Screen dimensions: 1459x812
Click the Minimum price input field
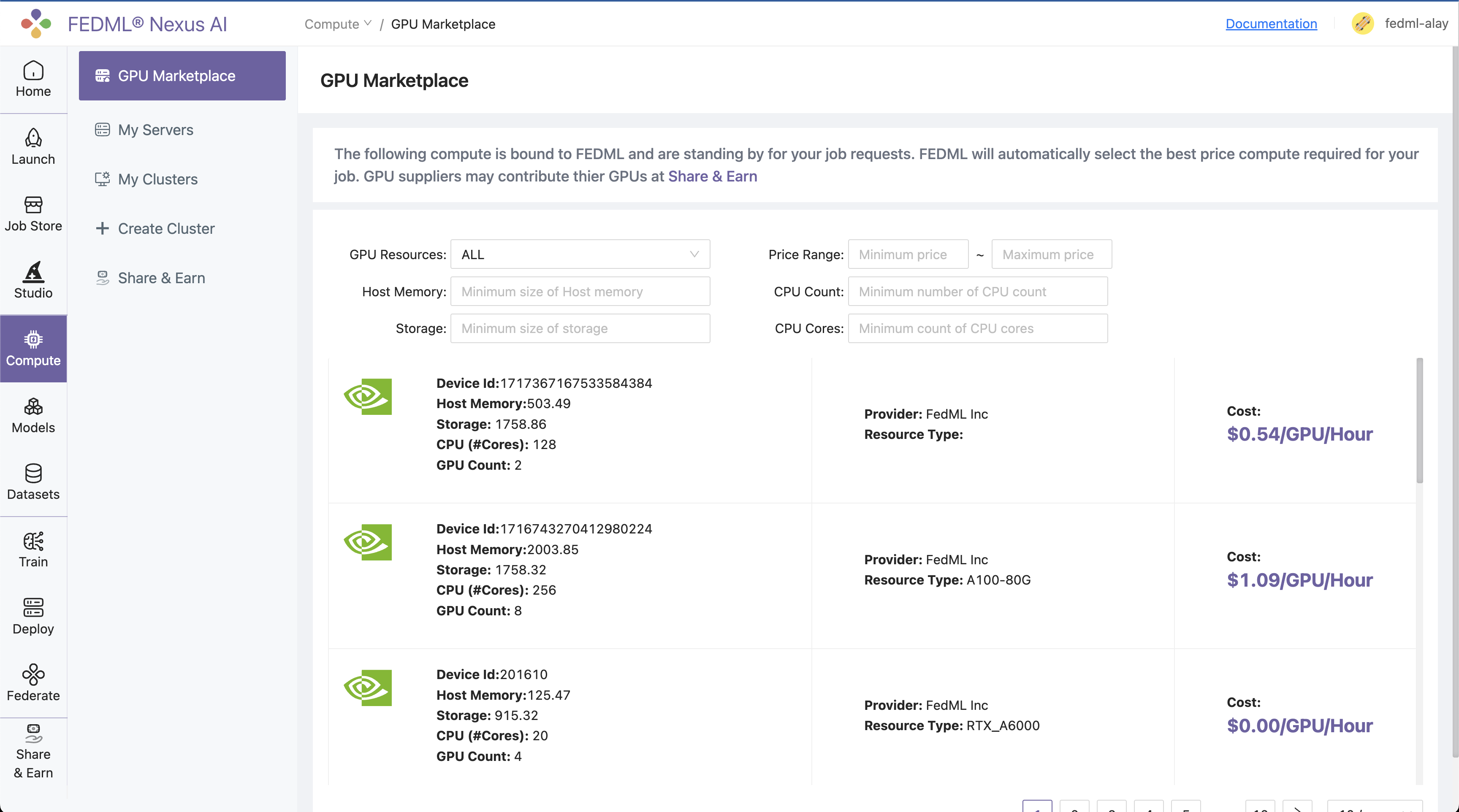point(908,254)
